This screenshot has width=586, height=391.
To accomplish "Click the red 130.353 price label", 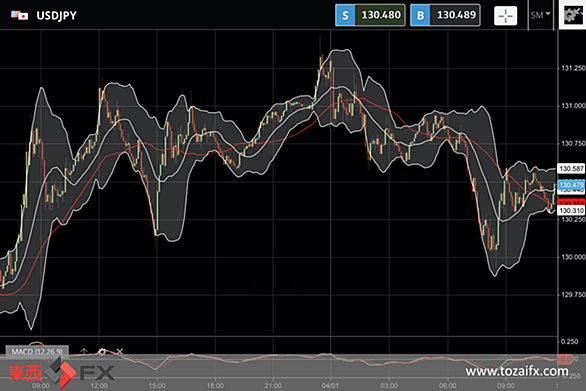I will coord(571,203).
